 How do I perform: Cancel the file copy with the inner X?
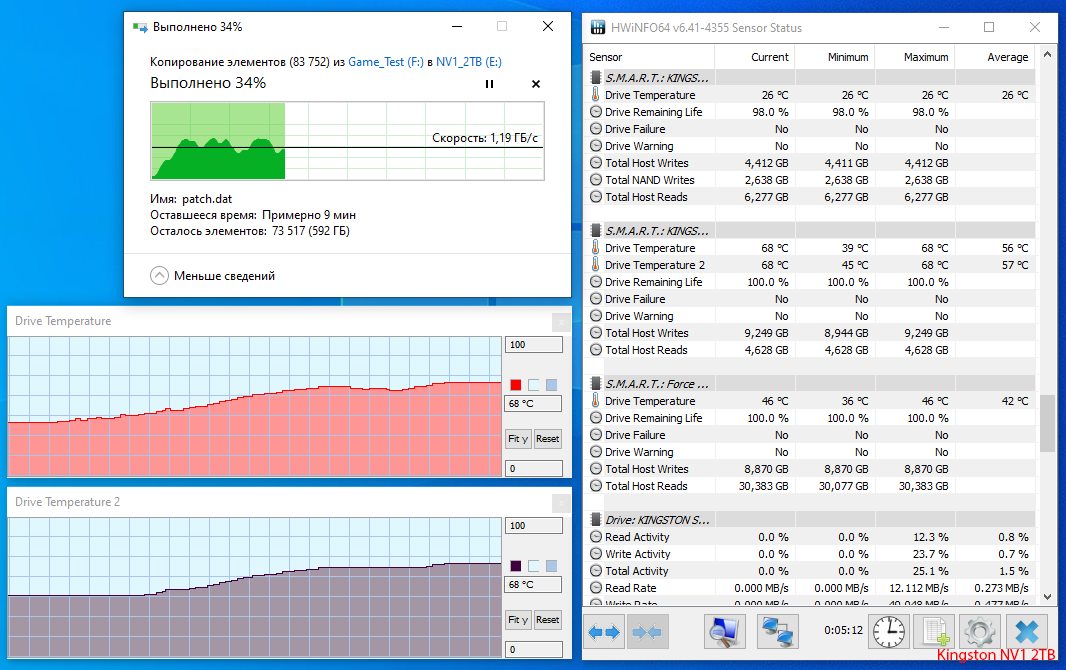pyautogui.click(x=536, y=84)
